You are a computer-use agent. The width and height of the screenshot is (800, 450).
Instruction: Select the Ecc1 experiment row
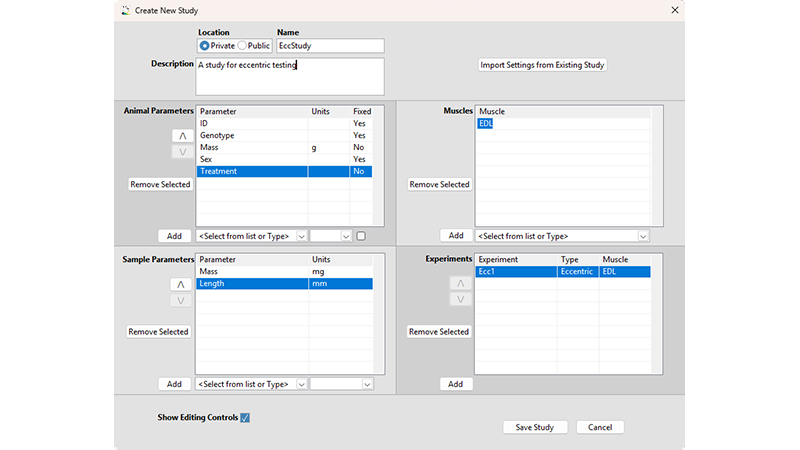(x=515, y=271)
